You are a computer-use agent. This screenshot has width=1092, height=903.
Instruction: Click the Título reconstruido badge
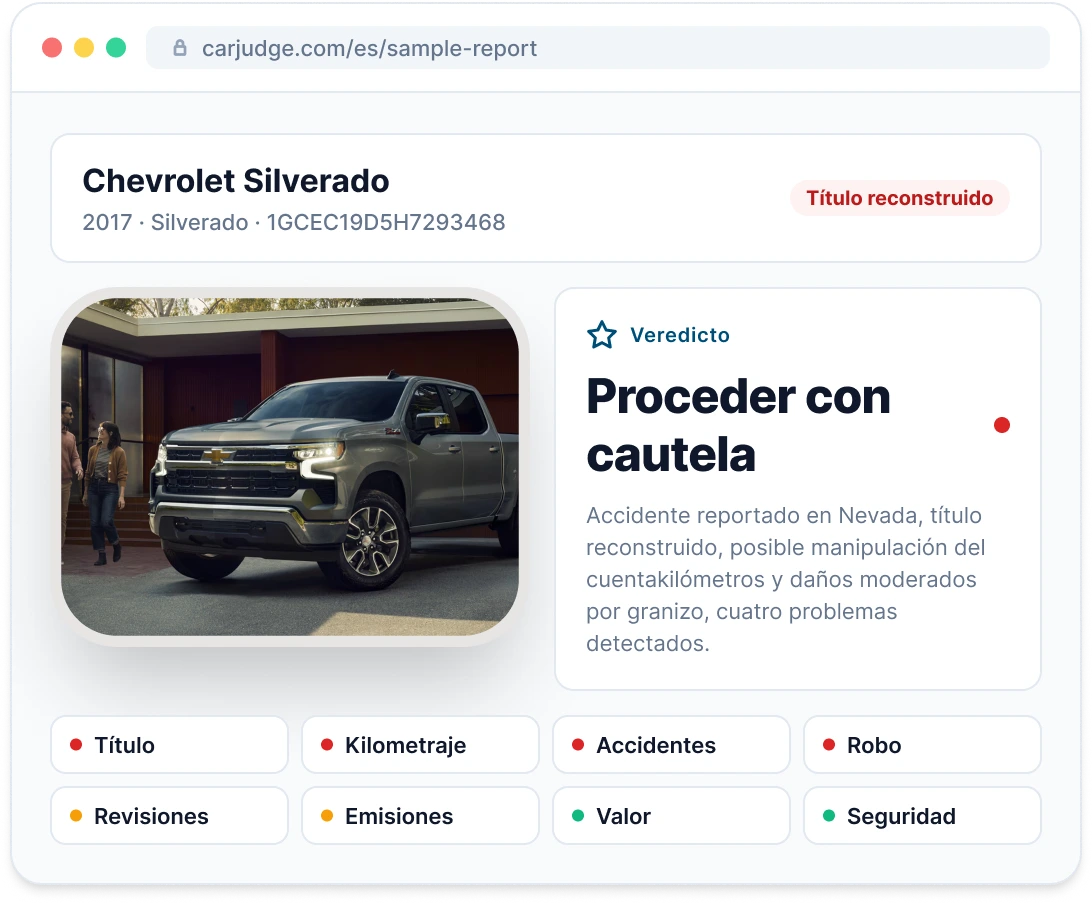tap(899, 198)
